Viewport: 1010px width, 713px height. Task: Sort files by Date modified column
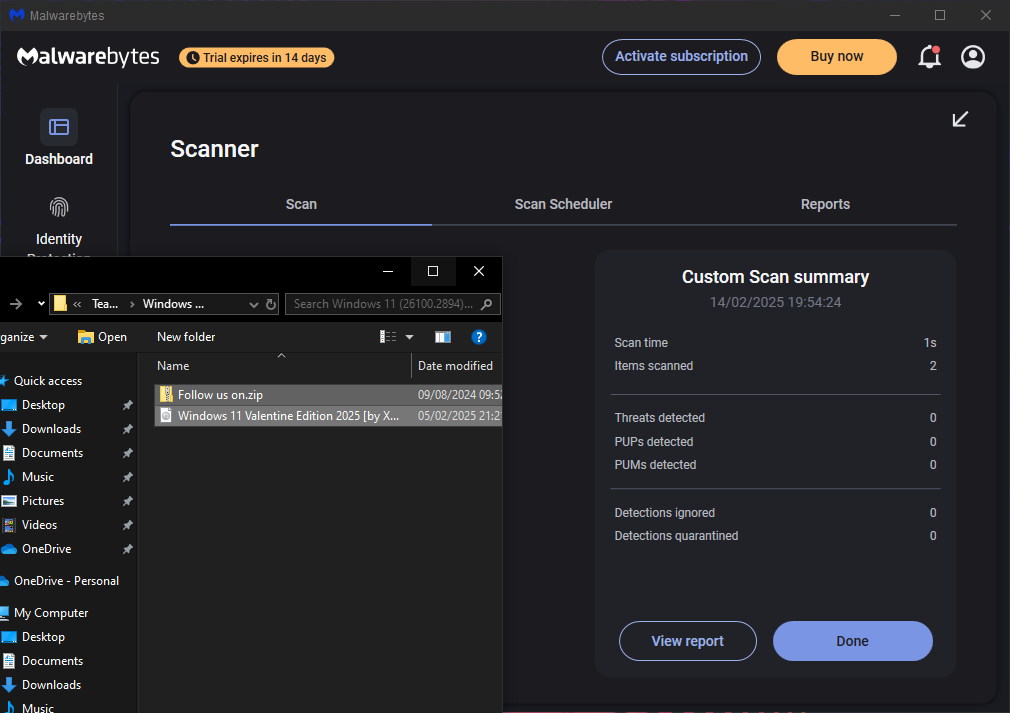(457, 366)
